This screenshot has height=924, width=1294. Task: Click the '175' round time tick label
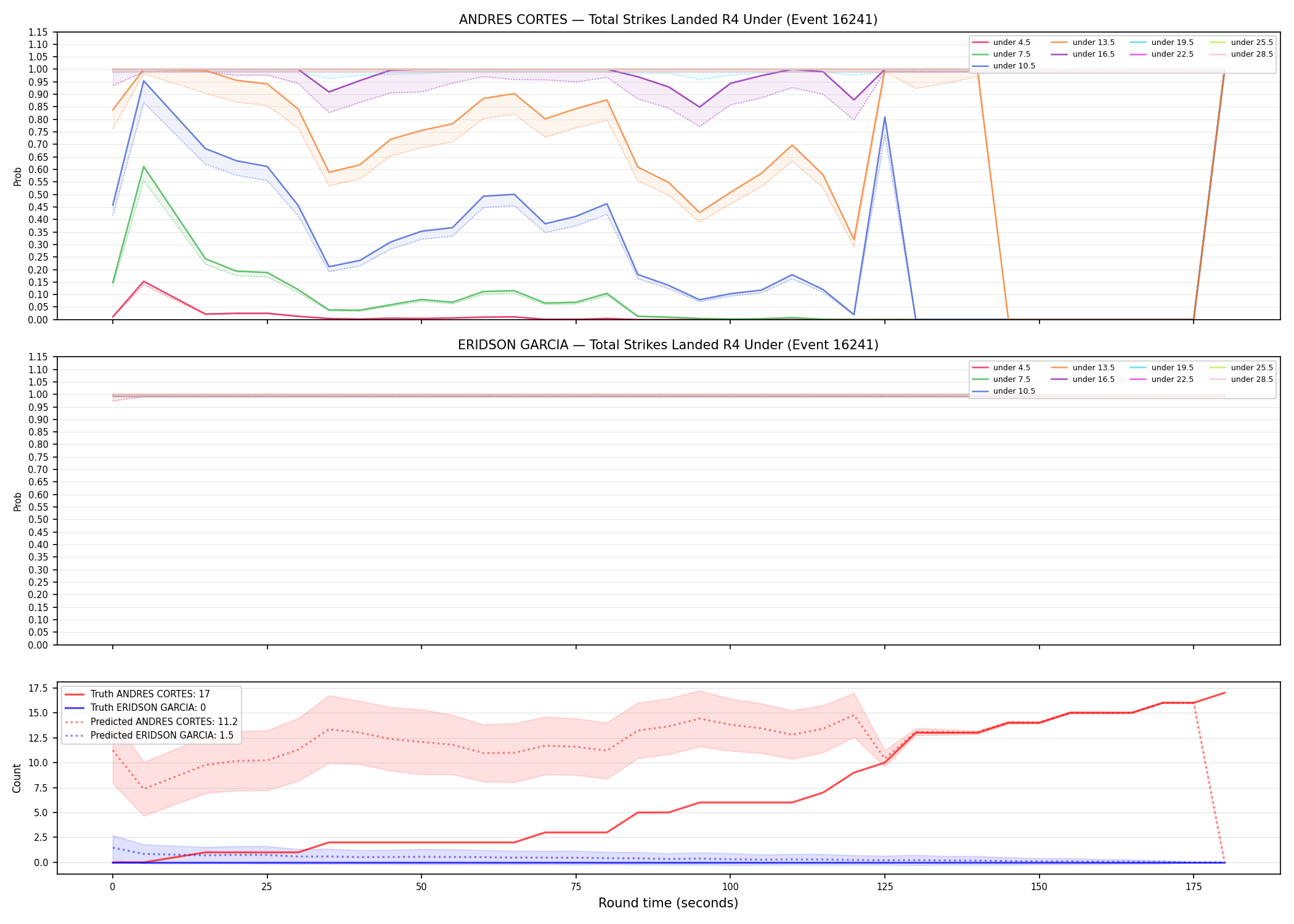[x=1194, y=887]
